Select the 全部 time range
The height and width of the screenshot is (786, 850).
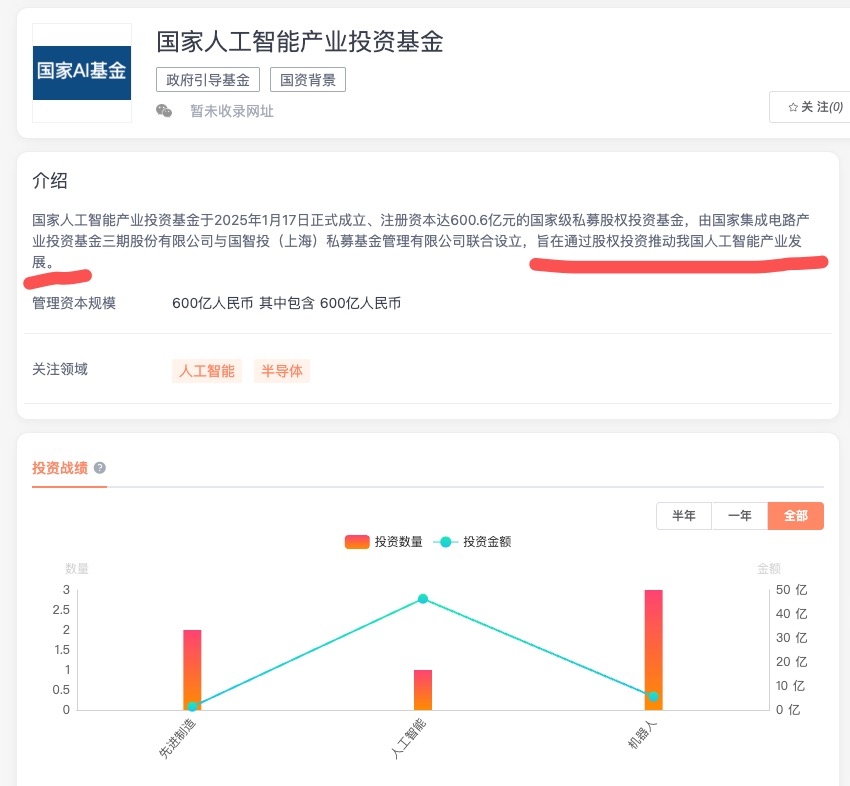pos(796,516)
